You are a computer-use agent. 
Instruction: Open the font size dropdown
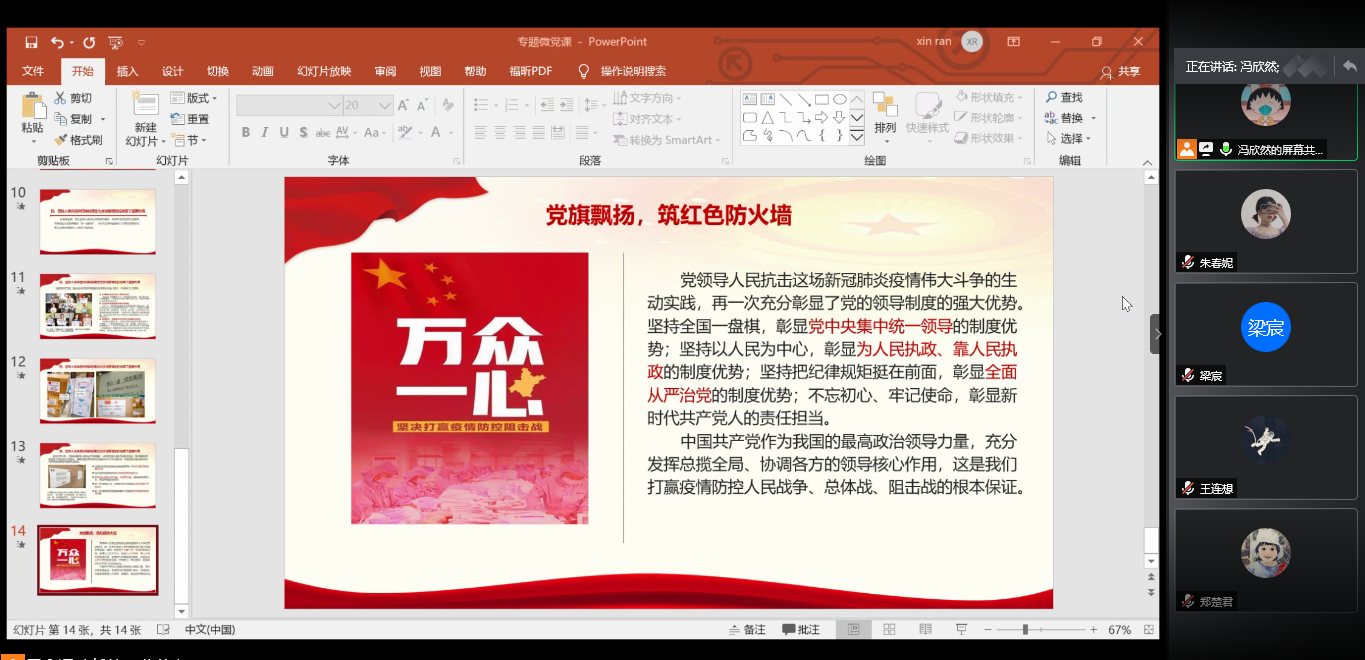pos(385,105)
